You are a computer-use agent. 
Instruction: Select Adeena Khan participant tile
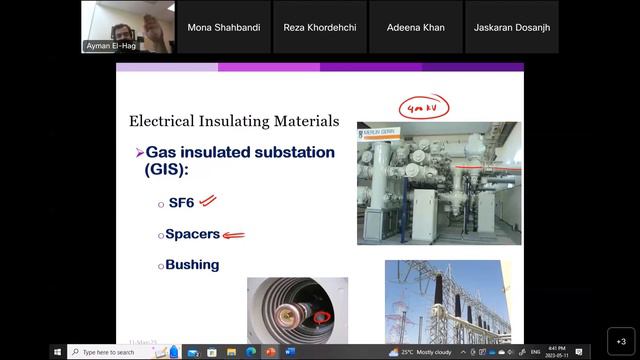[416, 27]
